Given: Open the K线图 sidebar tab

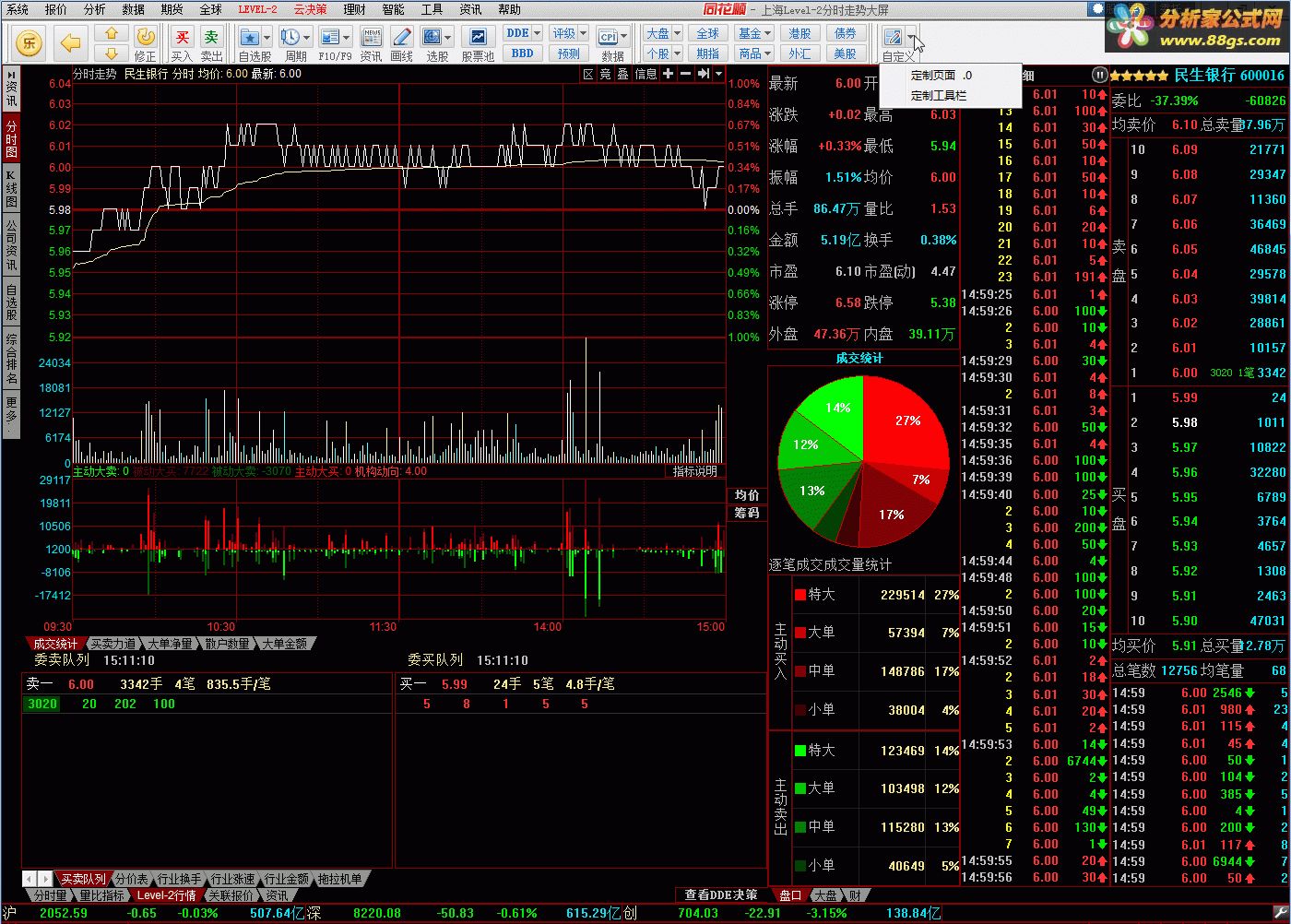Looking at the screenshot, I should [x=11, y=188].
